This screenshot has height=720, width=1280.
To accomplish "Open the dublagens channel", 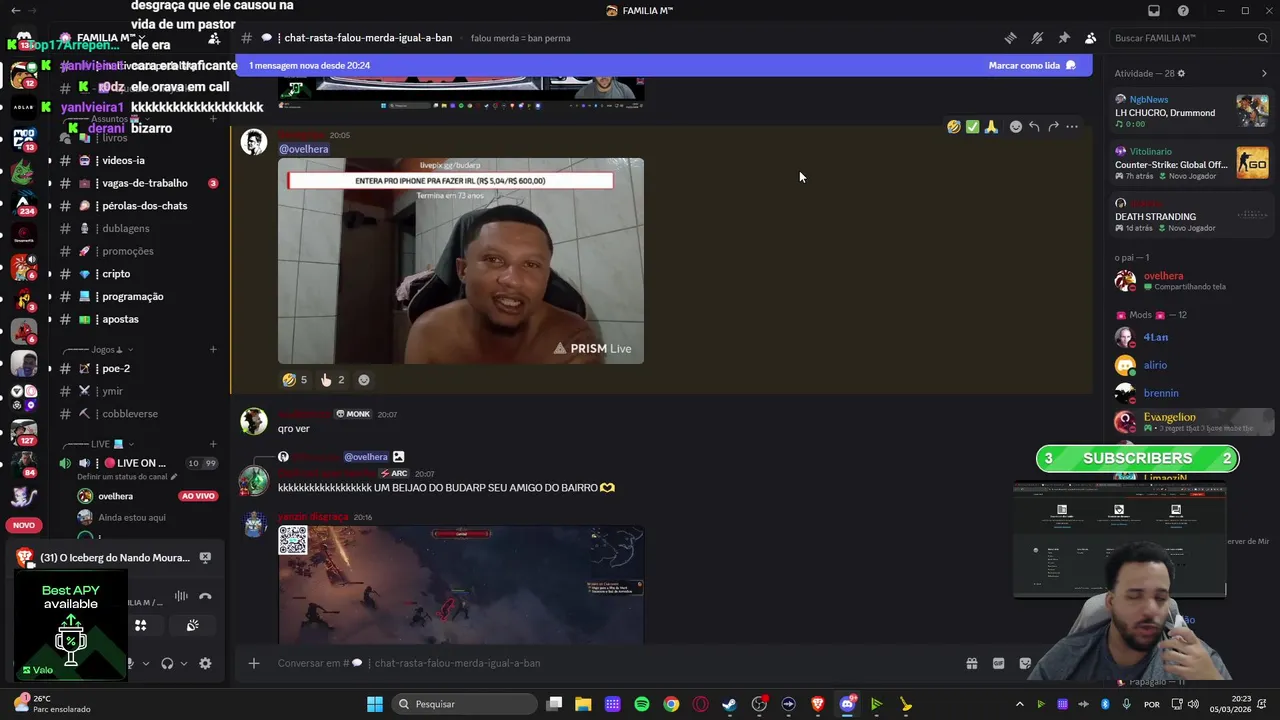I will pyautogui.click(x=140, y=228).
